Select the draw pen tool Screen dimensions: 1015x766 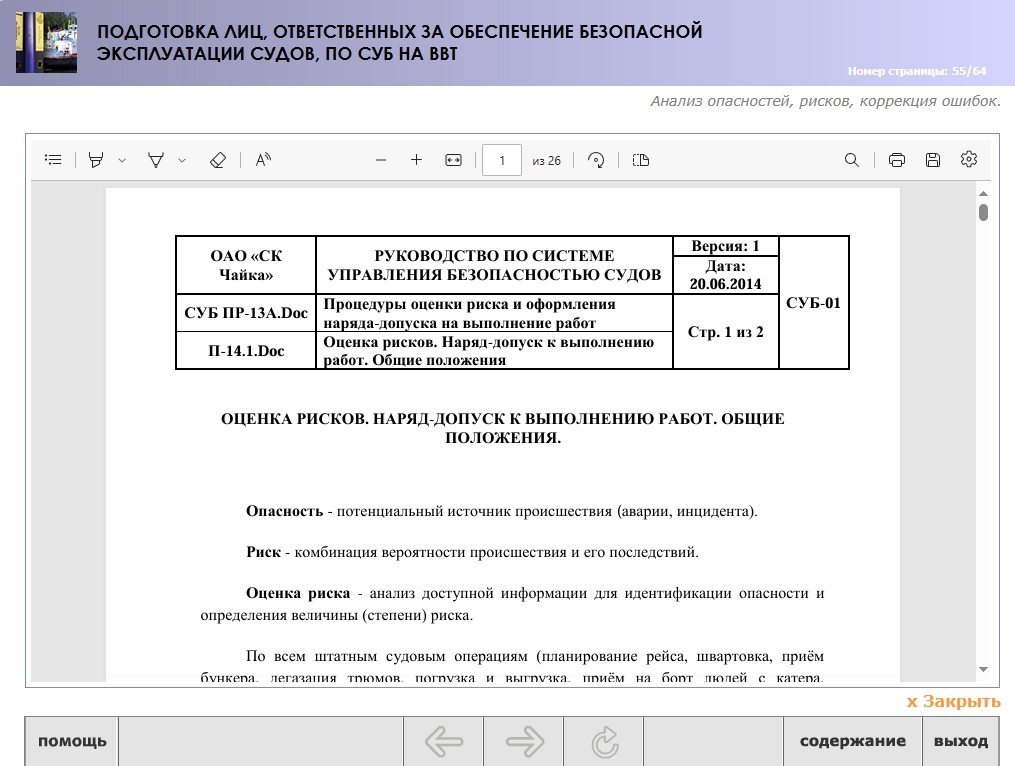pyautogui.click(x=156, y=160)
